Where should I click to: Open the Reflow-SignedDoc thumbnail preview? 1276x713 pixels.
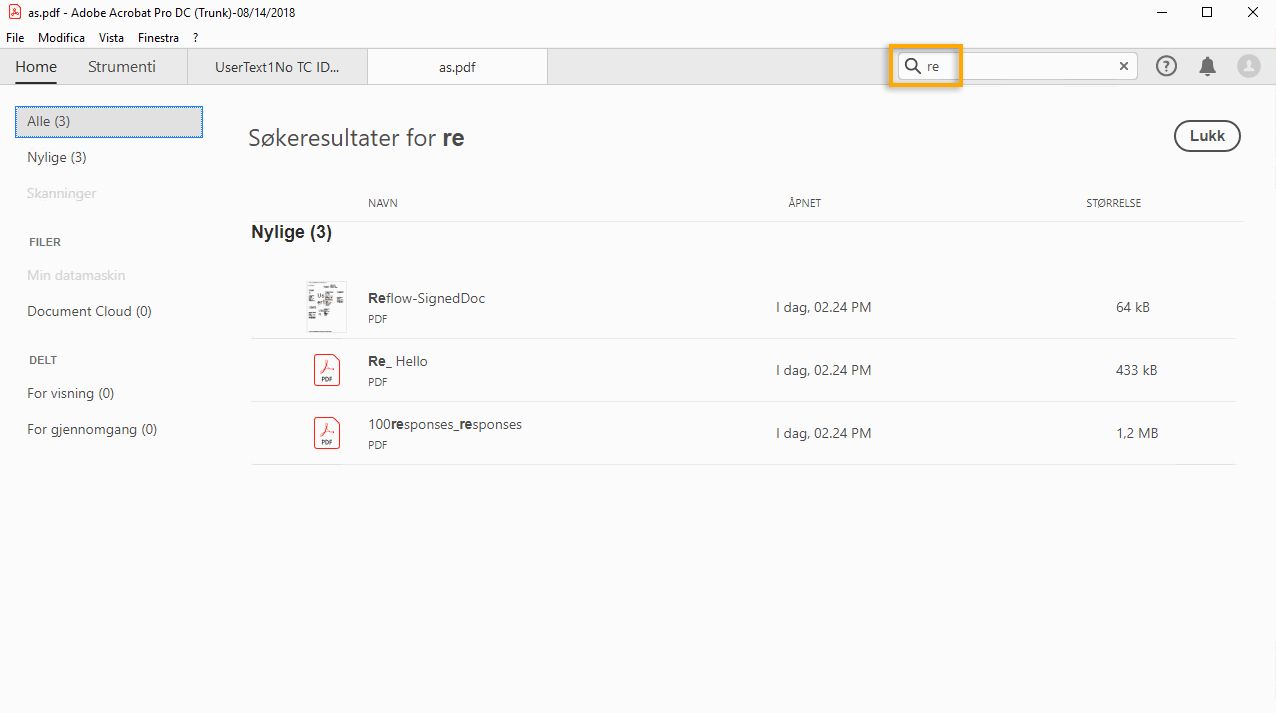coord(327,307)
